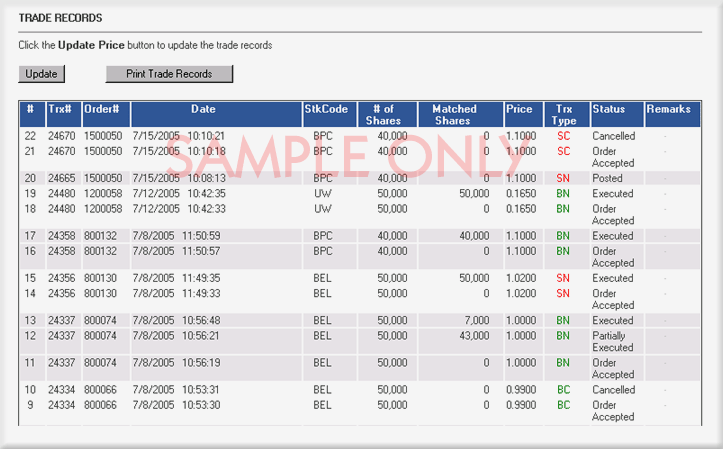
Task: Click the Print Trade Records button
Action: pyautogui.click(x=169, y=74)
